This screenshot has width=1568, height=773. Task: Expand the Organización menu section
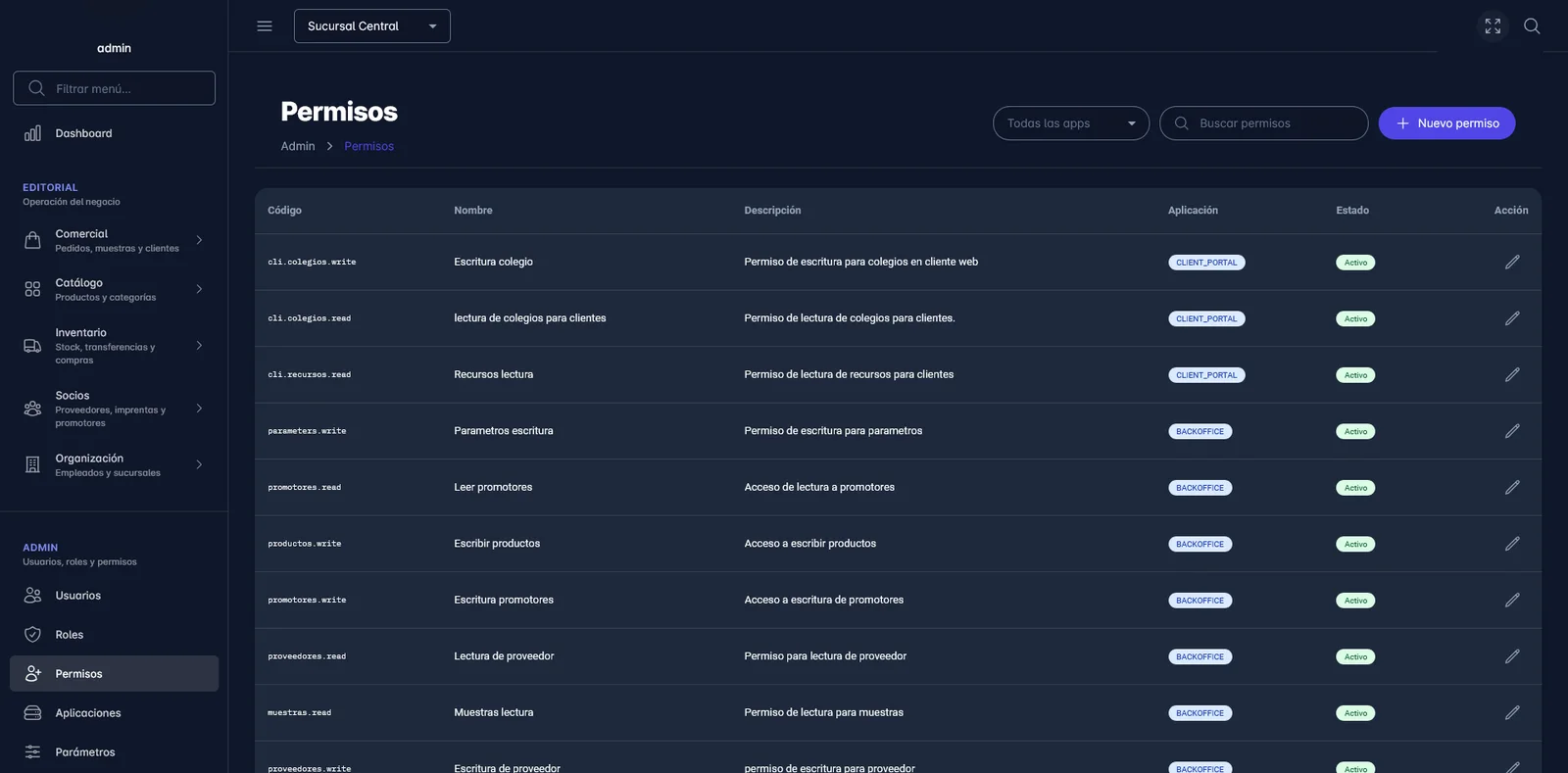click(x=114, y=464)
